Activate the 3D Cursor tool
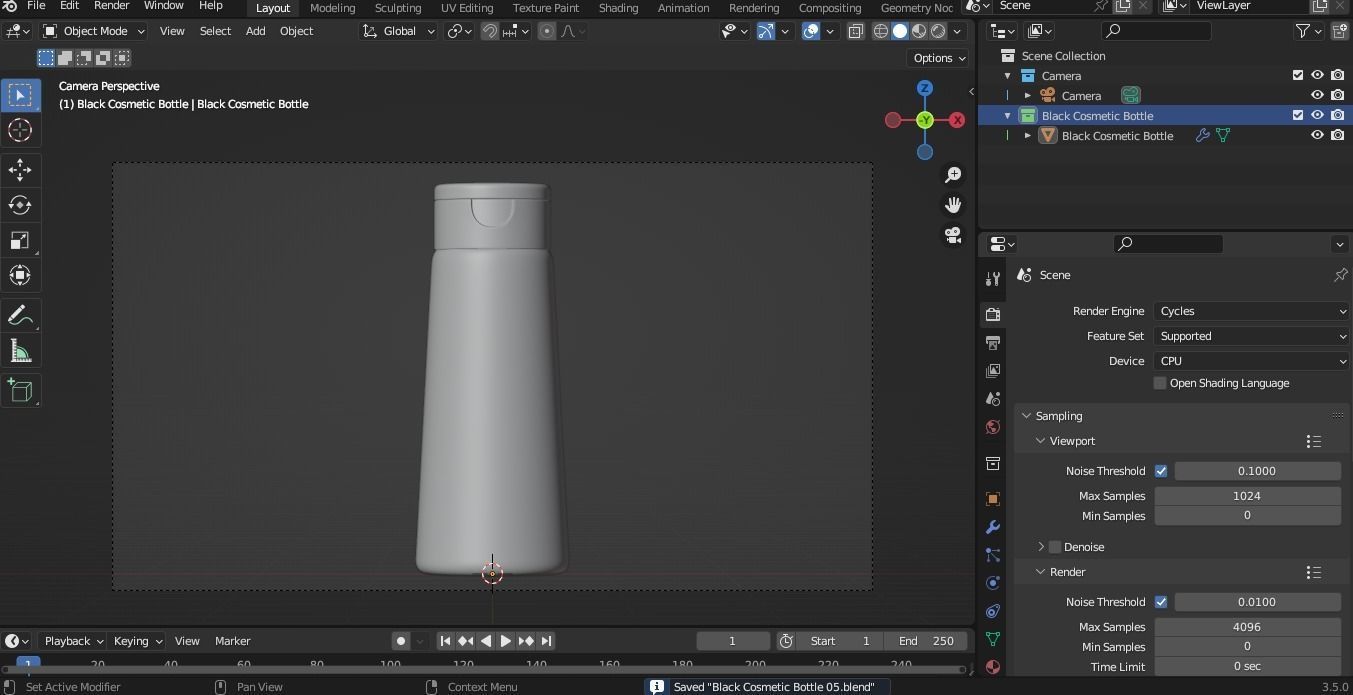The height and width of the screenshot is (695, 1353). tap(20, 130)
